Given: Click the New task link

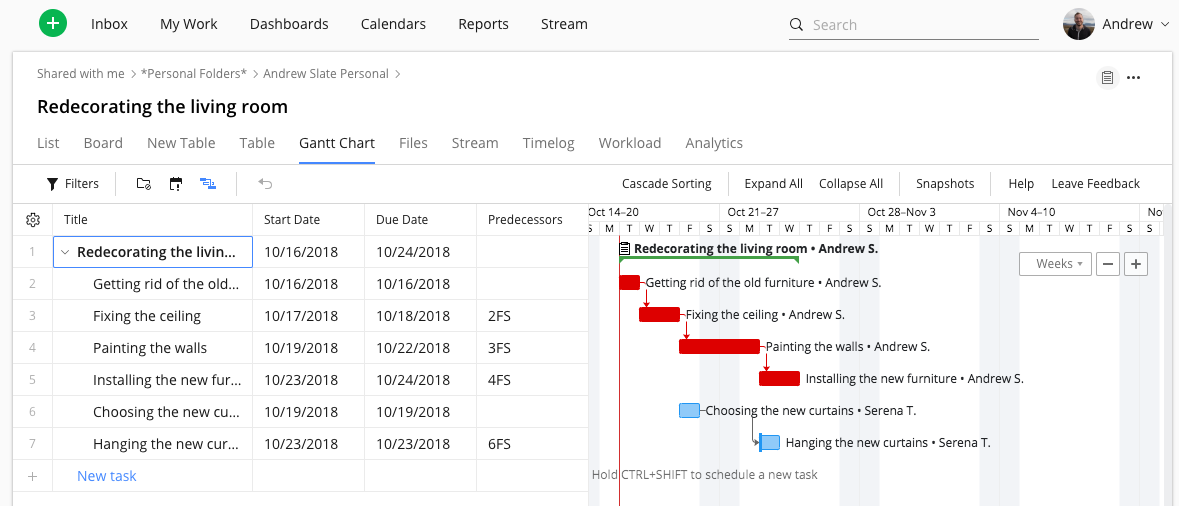Looking at the screenshot, I should 107,476.
